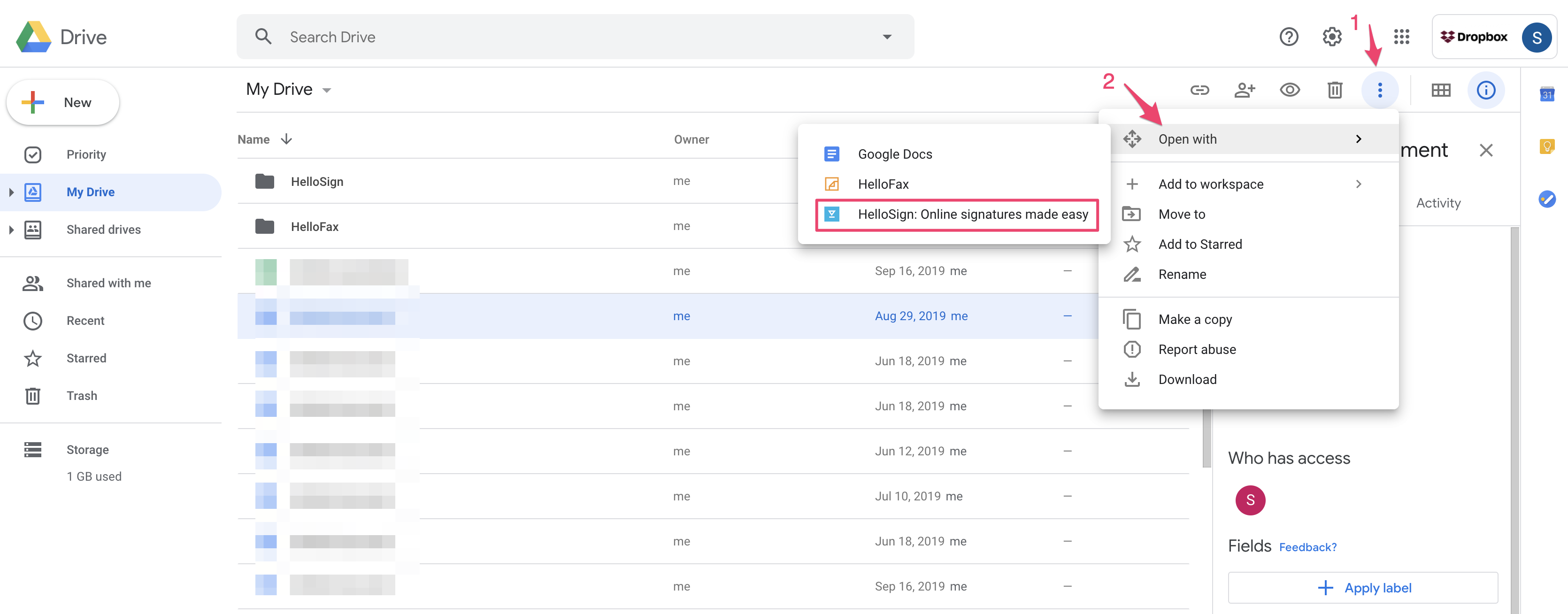1568x614 pixels.
Task: Open Google Tasks side panel icon
Action: 1547,199
